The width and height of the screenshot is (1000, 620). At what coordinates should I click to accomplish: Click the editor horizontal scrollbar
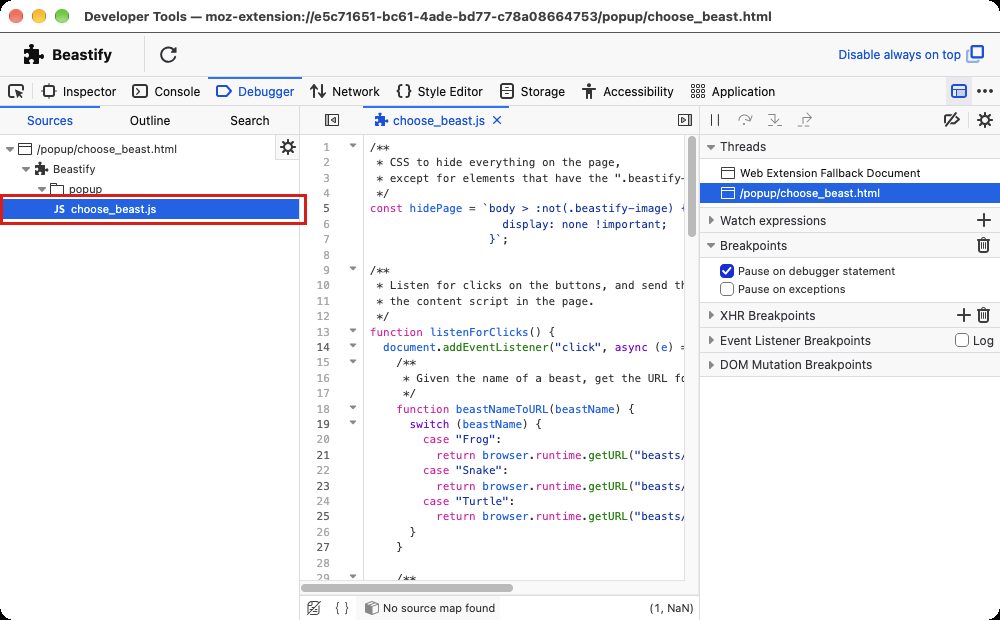click(x=407, y=587)
